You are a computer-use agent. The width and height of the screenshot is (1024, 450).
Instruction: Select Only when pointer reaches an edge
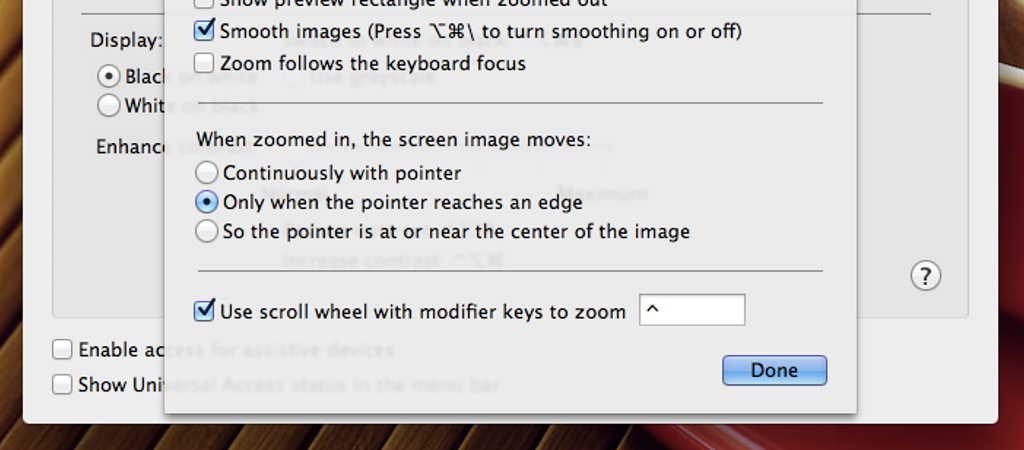[206, 202]
